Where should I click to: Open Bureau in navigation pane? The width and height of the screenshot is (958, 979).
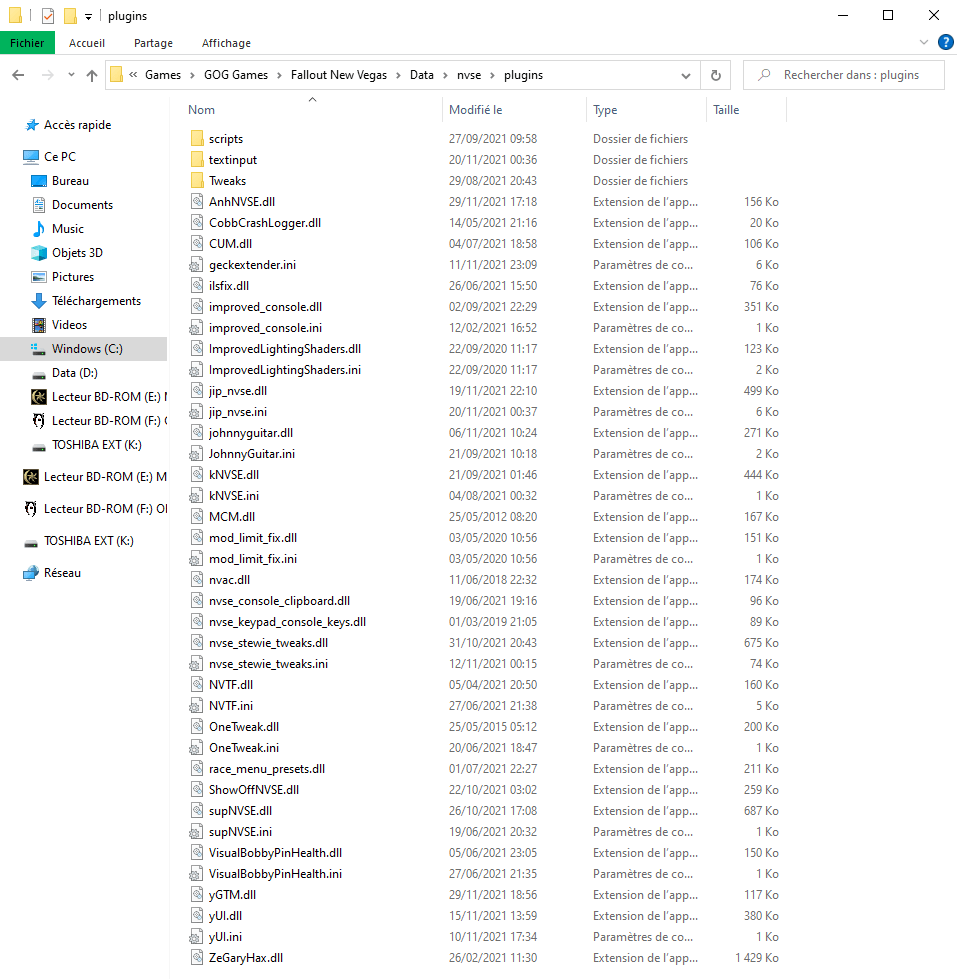pos(70,180)
